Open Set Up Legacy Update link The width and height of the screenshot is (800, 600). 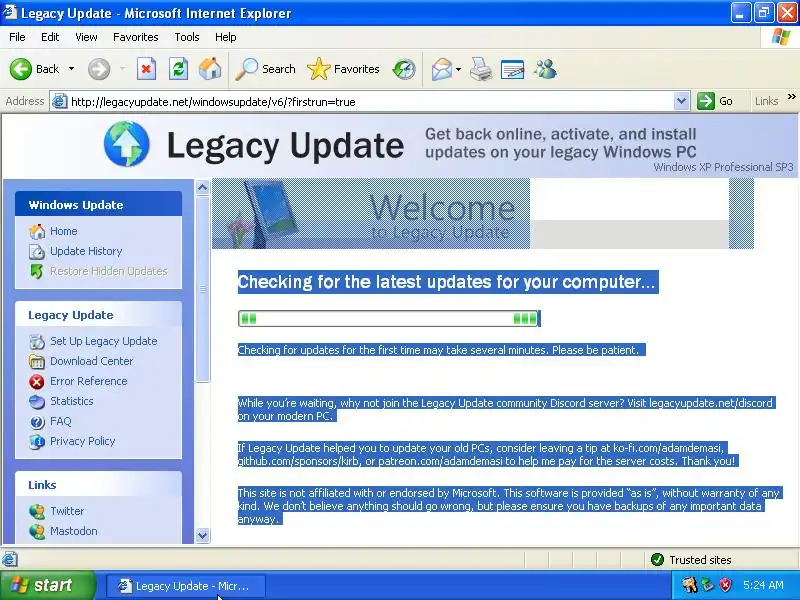[104, 341]
